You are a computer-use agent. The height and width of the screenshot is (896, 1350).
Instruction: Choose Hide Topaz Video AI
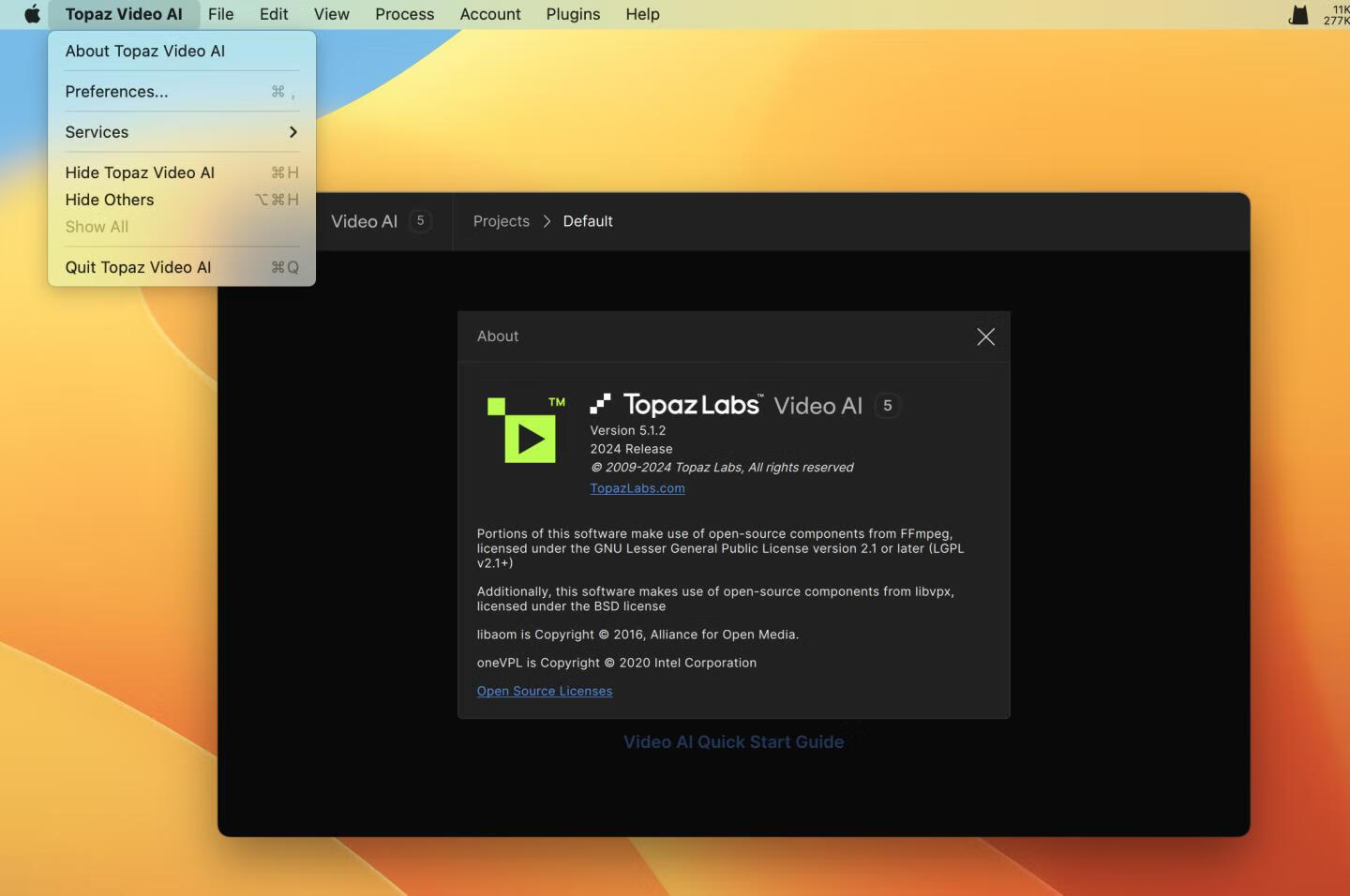coord(182,172)
